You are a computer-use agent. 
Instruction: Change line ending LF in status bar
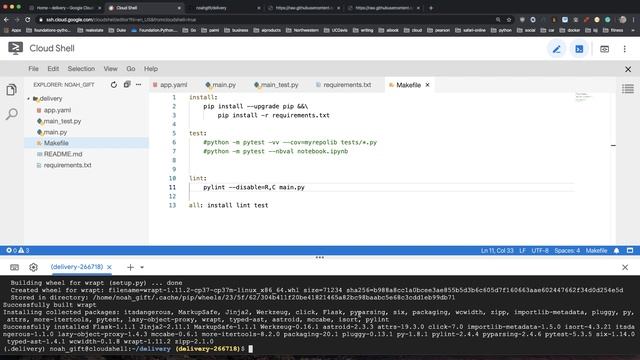(522, 251)
